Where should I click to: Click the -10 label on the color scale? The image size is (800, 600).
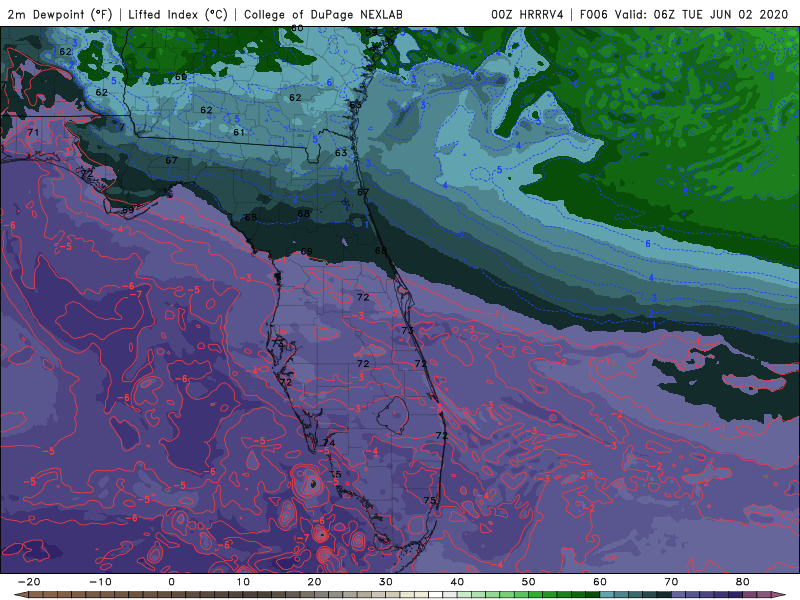pyautogui.click(x=100, y=582)
